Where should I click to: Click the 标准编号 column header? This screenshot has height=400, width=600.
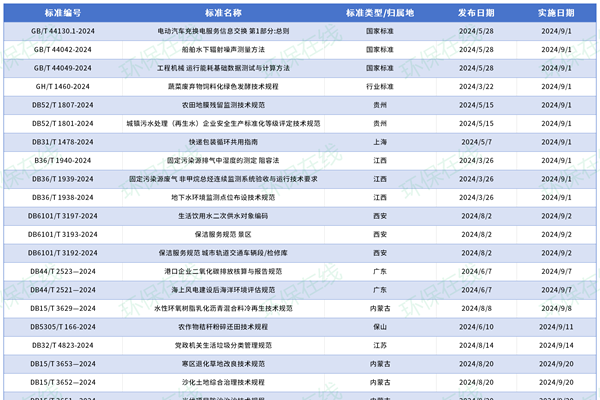pyautogui.click(x=62, y=13)
